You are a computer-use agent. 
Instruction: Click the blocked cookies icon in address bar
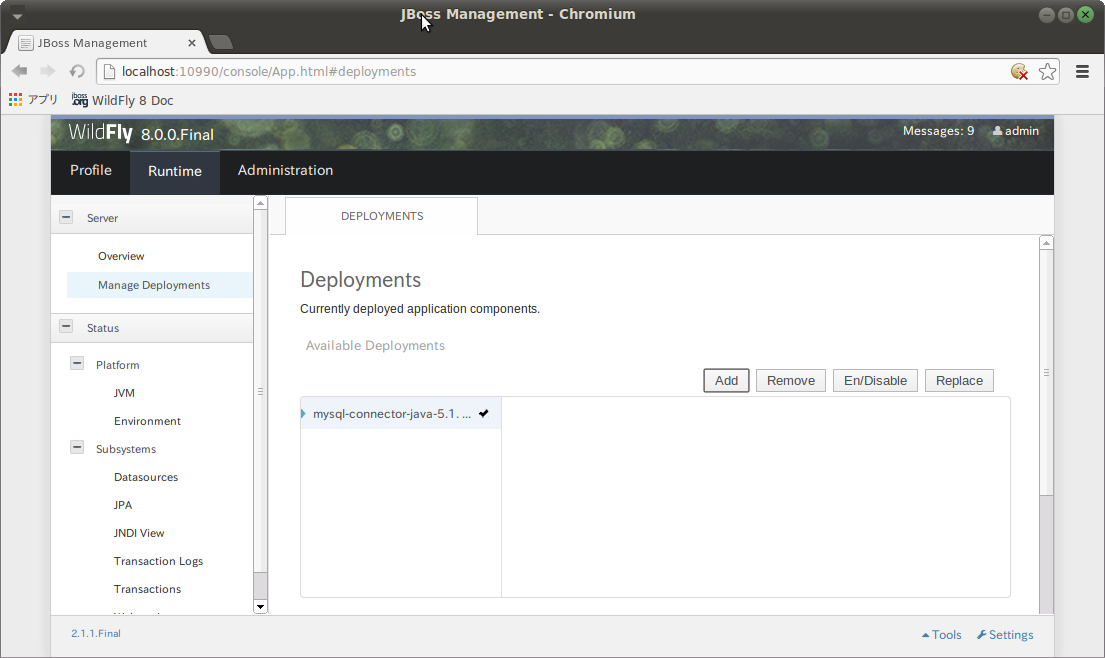[1019, 72]
